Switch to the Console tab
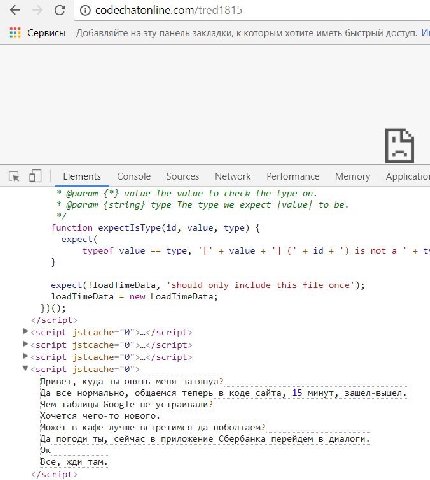Image resolution: width=430 pixels, height=480 pixels. 134,176
